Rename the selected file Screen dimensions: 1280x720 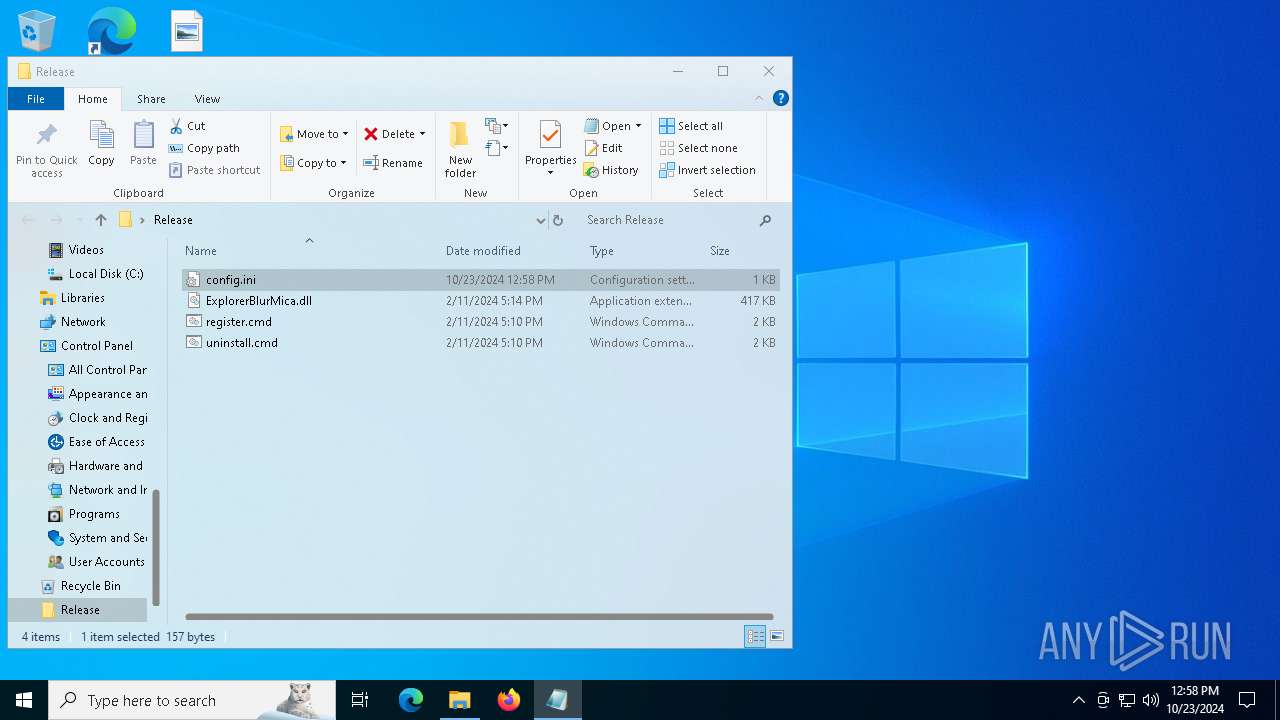point(393,163)
